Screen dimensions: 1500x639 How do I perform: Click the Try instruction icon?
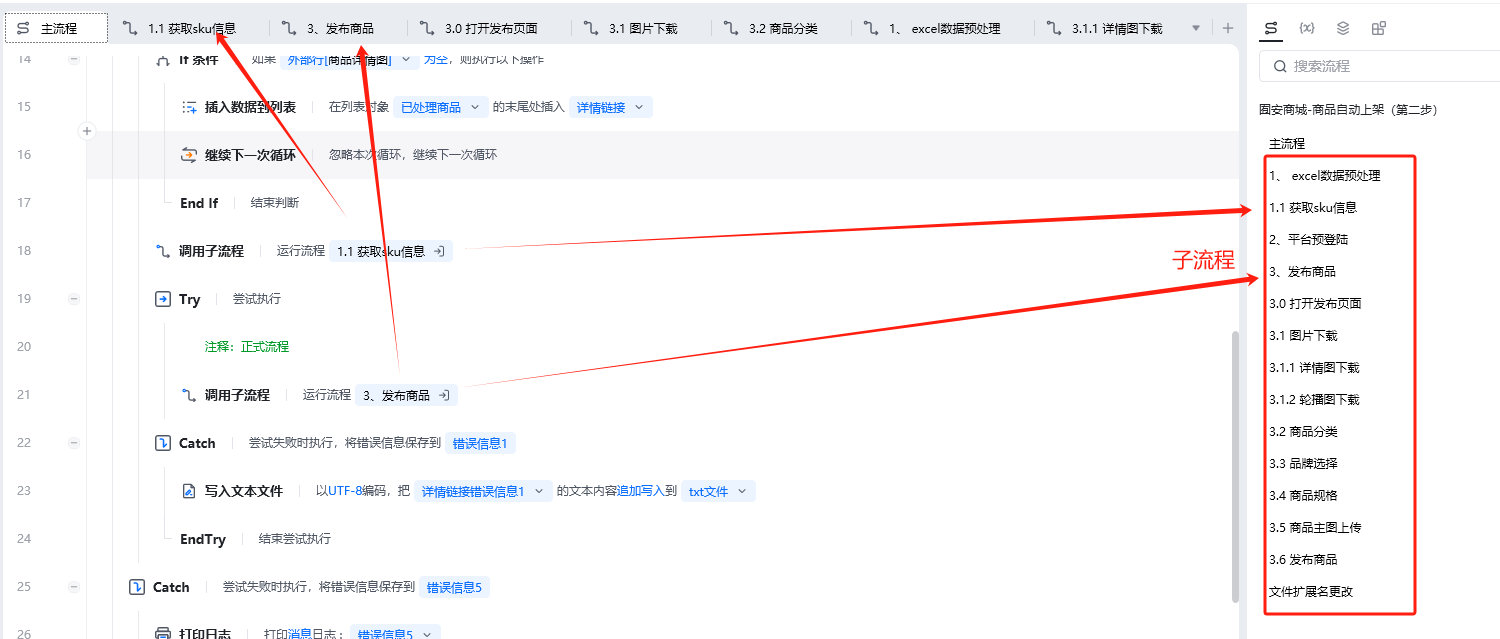click(x=163, y=299)
